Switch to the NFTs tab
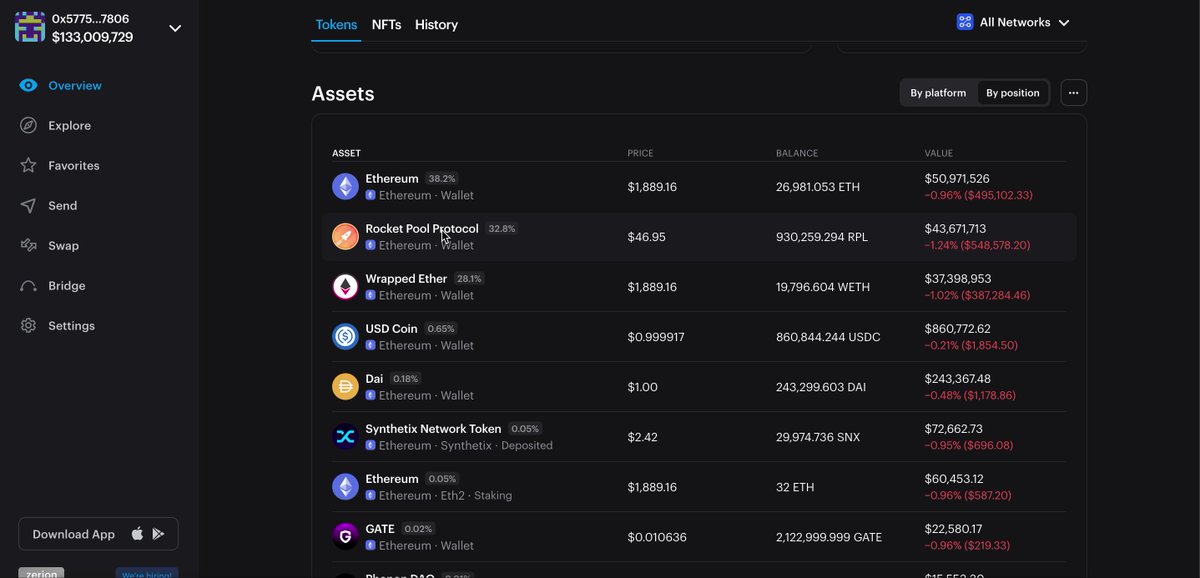The width and height of the screenshot is (1200, 578). pos(386,24)
